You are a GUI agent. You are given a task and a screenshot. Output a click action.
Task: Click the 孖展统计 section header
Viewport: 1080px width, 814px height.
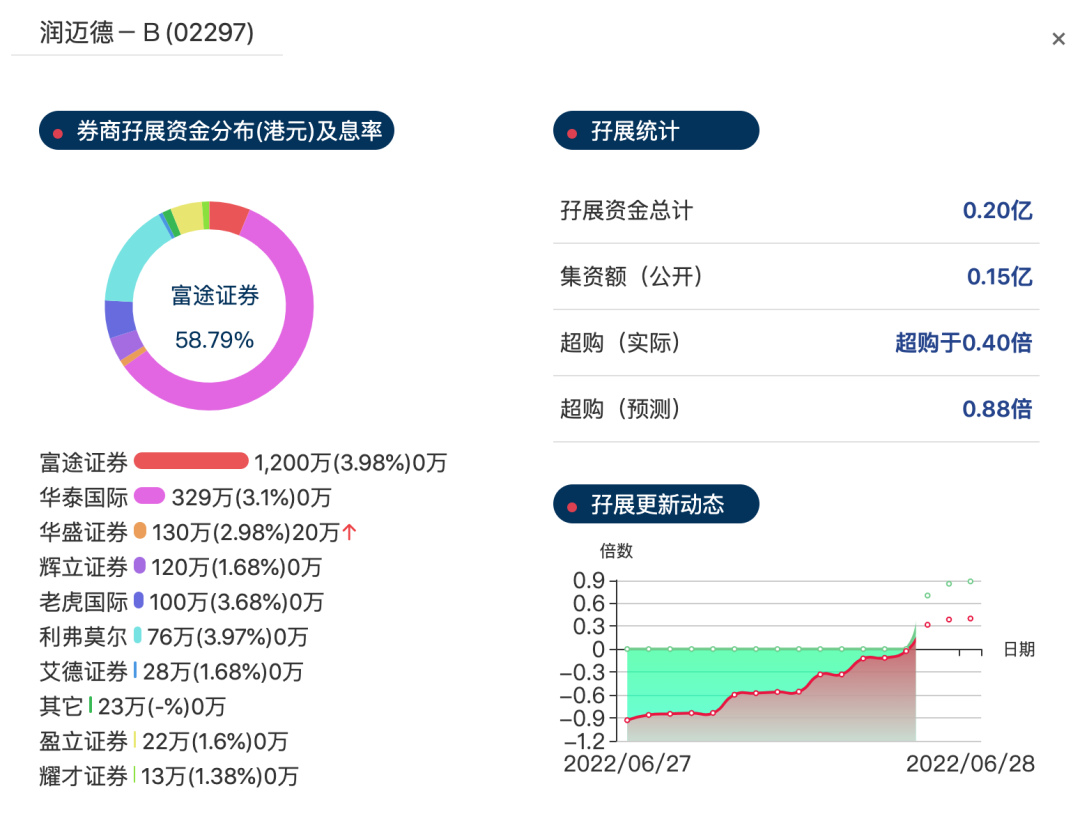656,131
